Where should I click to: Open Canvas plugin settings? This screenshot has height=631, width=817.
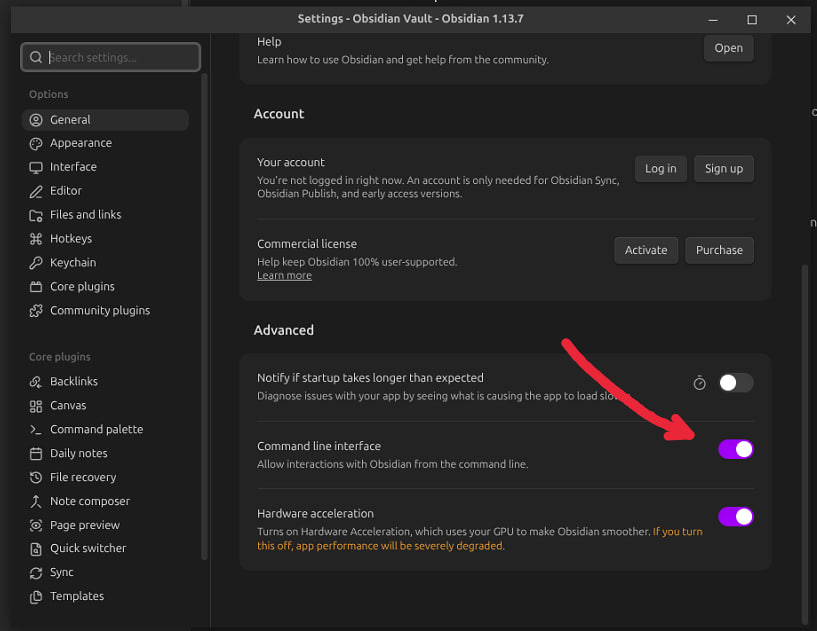coord(105,406)
